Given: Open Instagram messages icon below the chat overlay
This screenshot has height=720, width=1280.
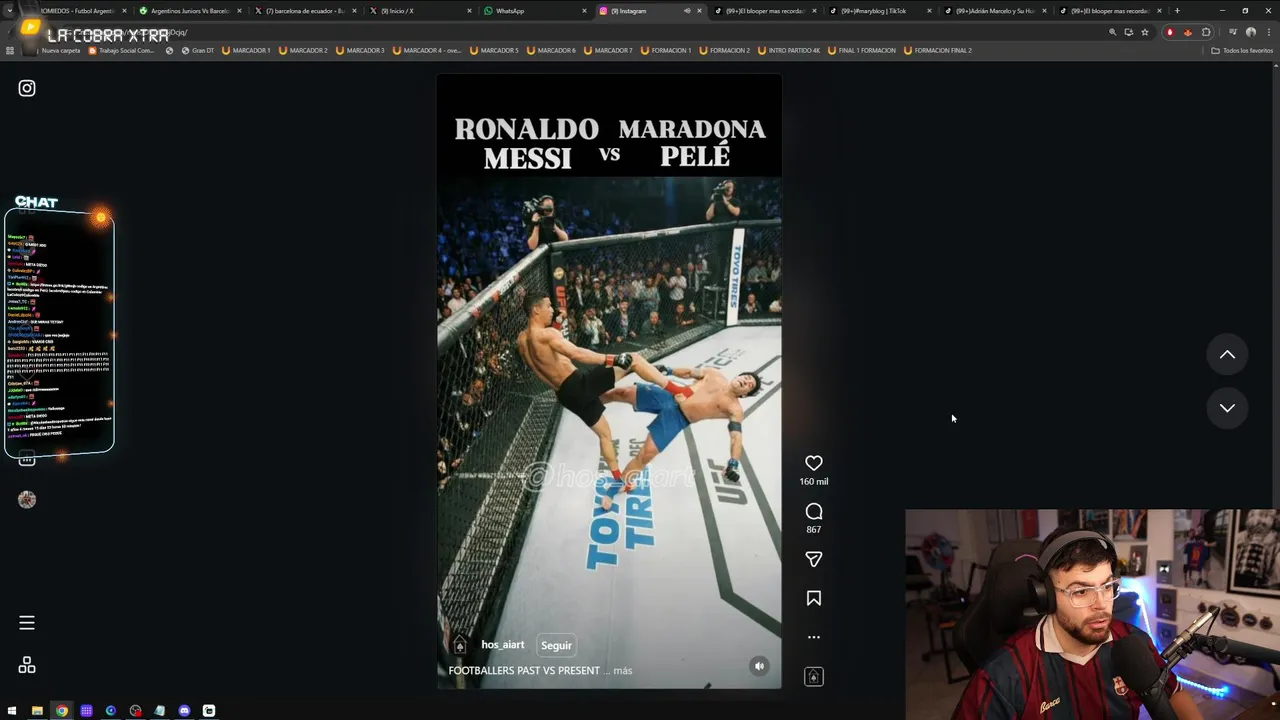Looking at the screenshot, I should 27,459.
